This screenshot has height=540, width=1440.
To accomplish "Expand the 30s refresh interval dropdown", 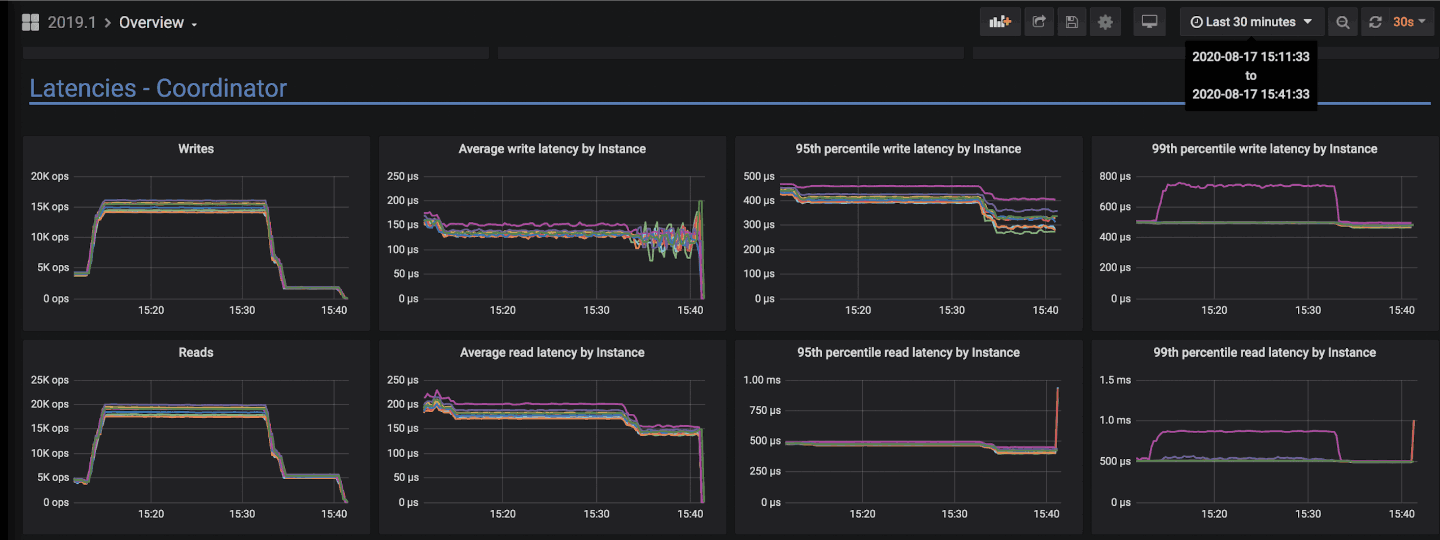I will click(1409, 22).
